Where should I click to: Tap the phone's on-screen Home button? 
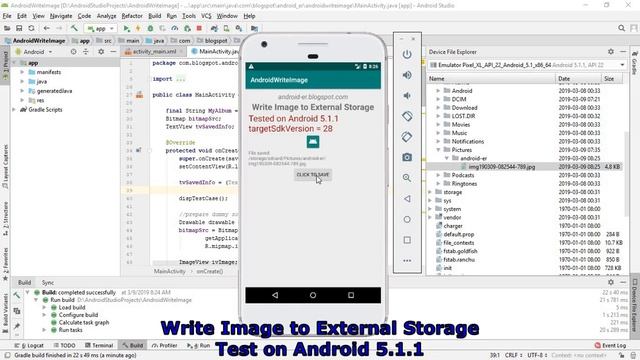point(313,295)
